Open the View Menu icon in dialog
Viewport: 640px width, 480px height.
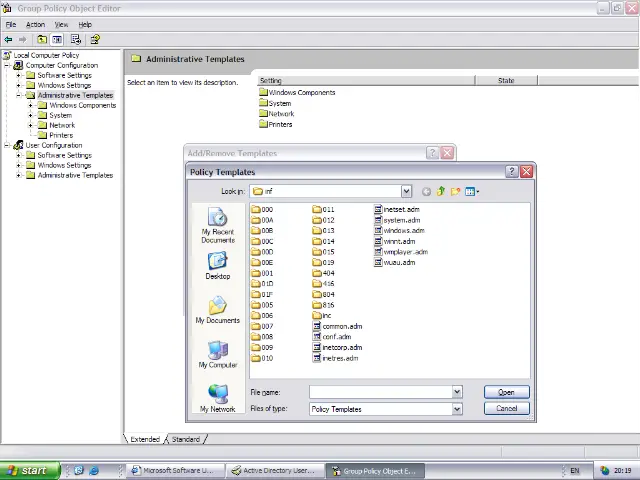(x=472, y=191)
